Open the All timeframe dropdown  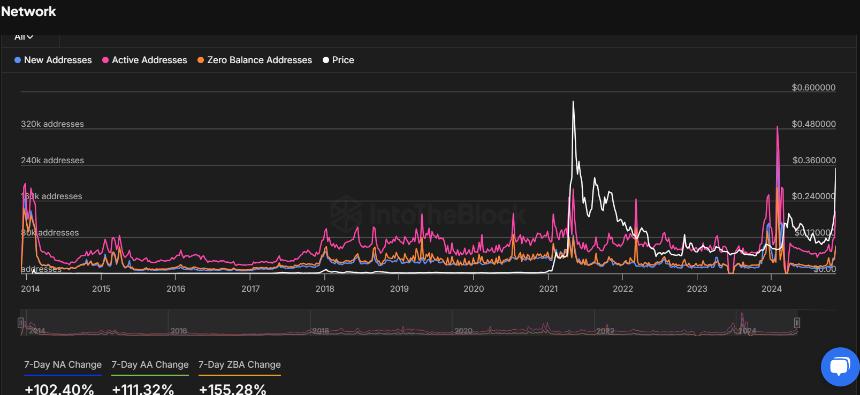pyautogui.click(x=24, y=37)
